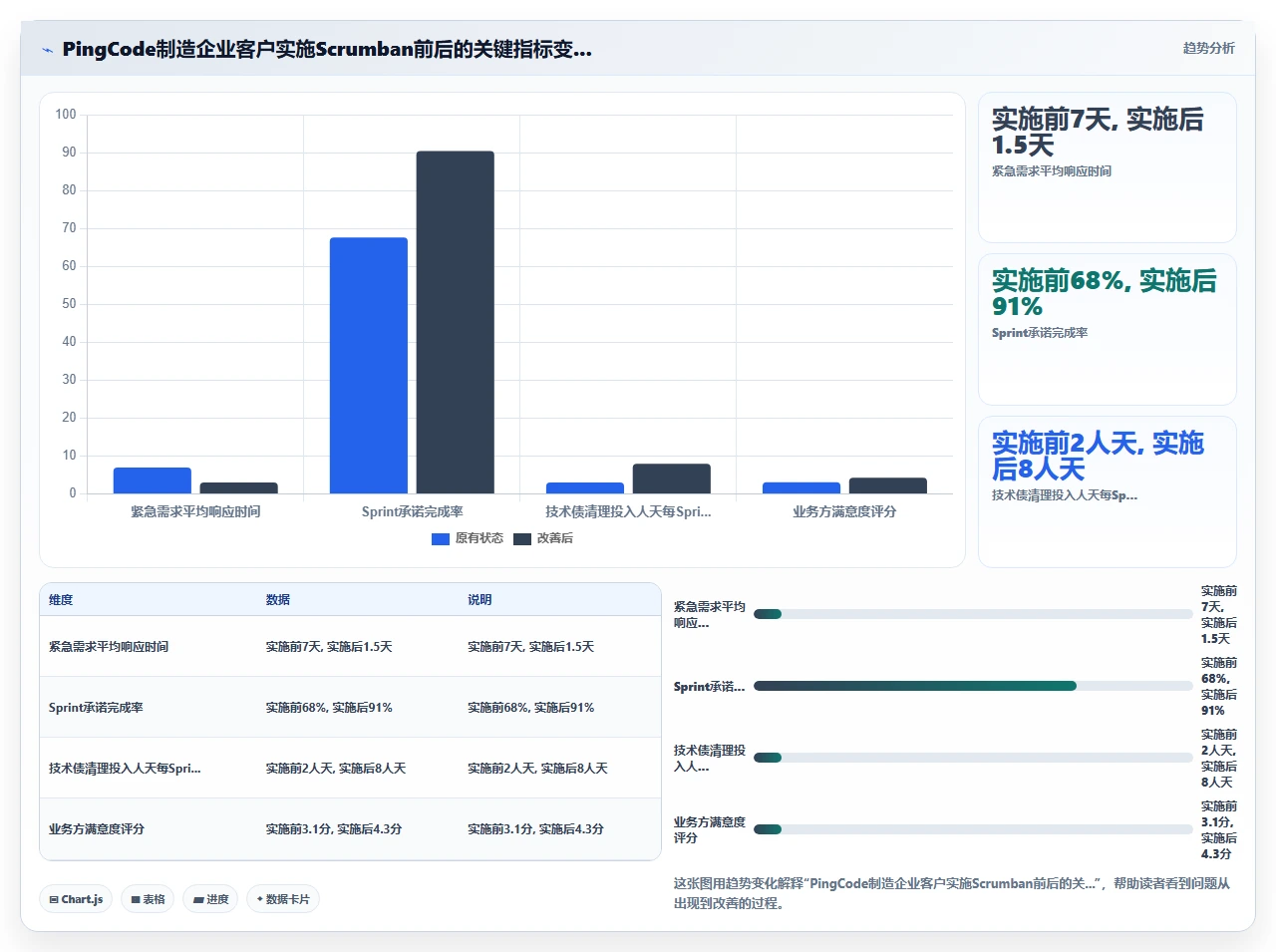Open the 实施前7天, 实施后1.5天 data card

point(1108,167)
